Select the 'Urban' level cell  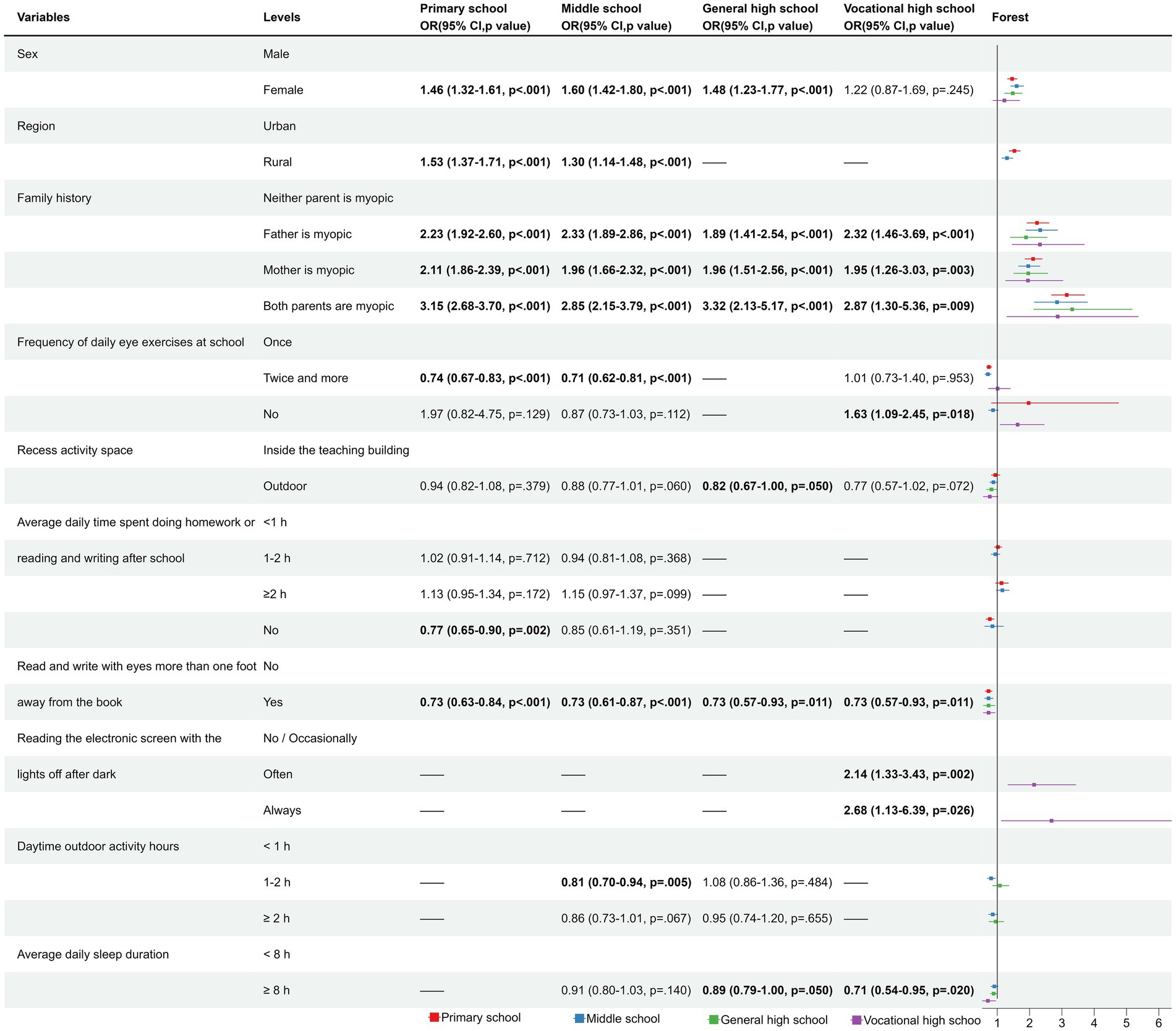coord(279,126)
